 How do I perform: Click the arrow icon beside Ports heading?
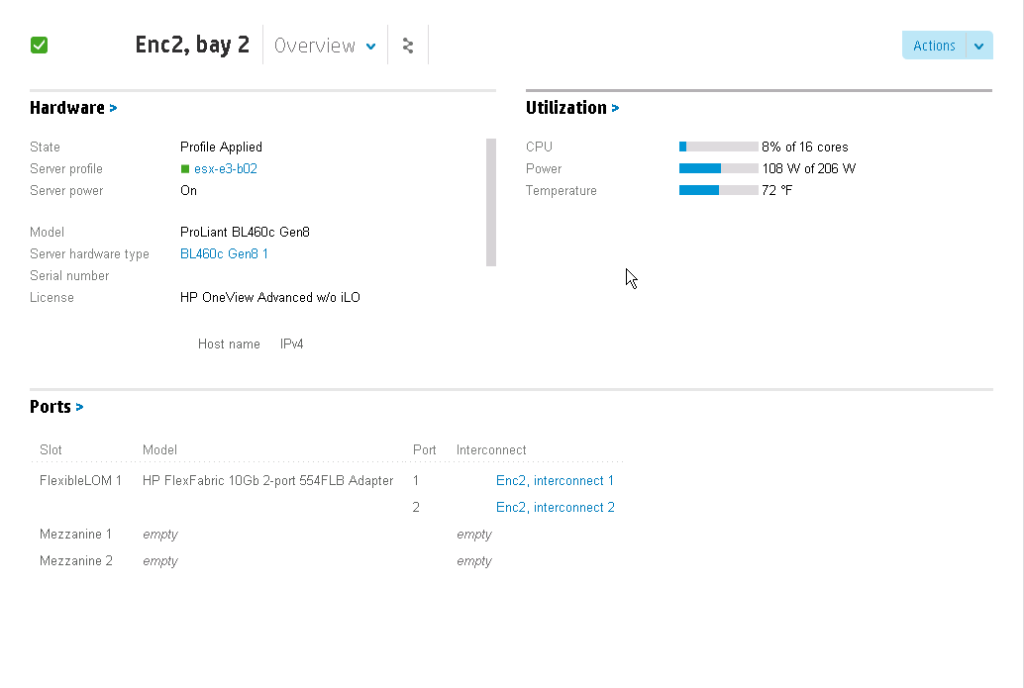pos(80,407)
